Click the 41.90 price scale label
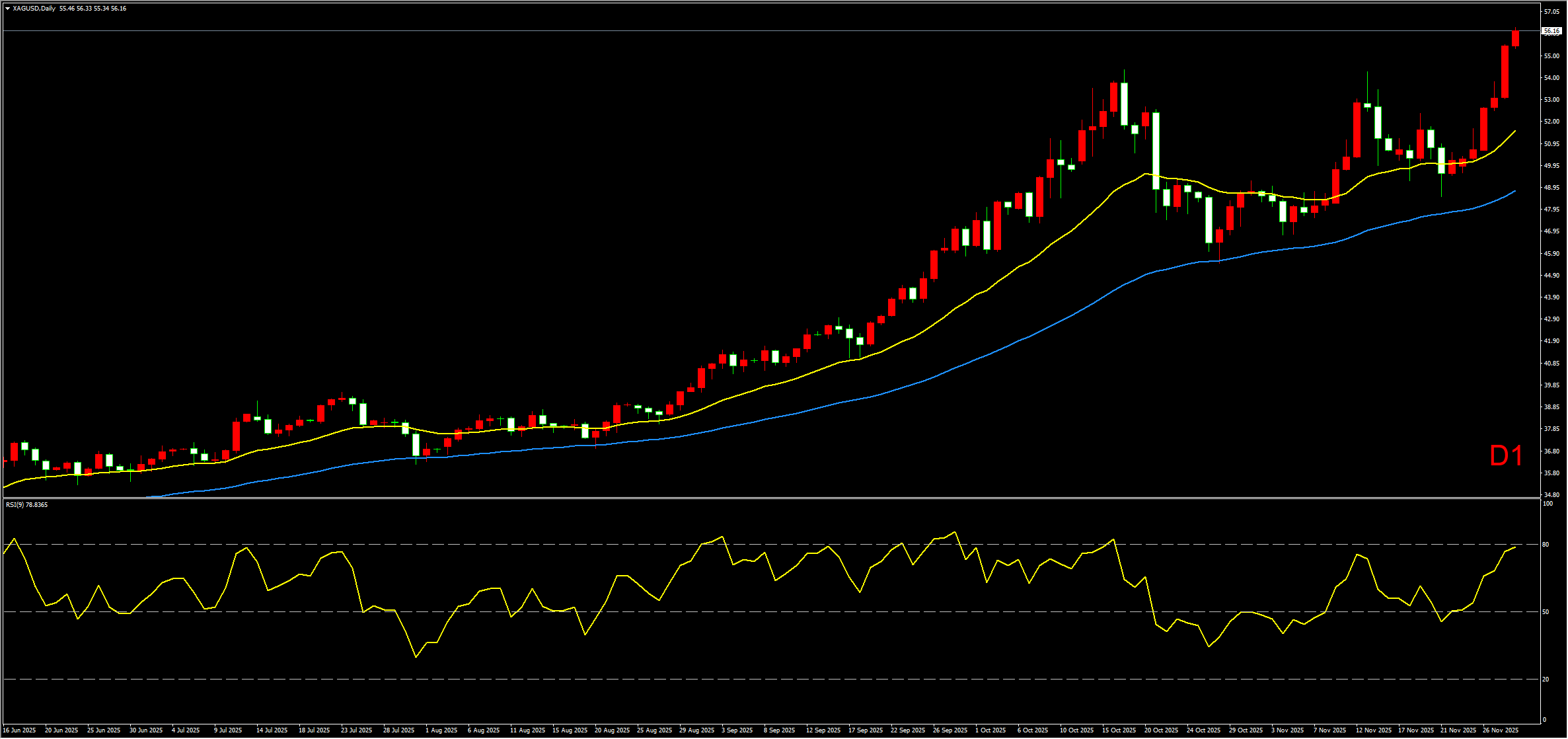 pos(1551,341)
